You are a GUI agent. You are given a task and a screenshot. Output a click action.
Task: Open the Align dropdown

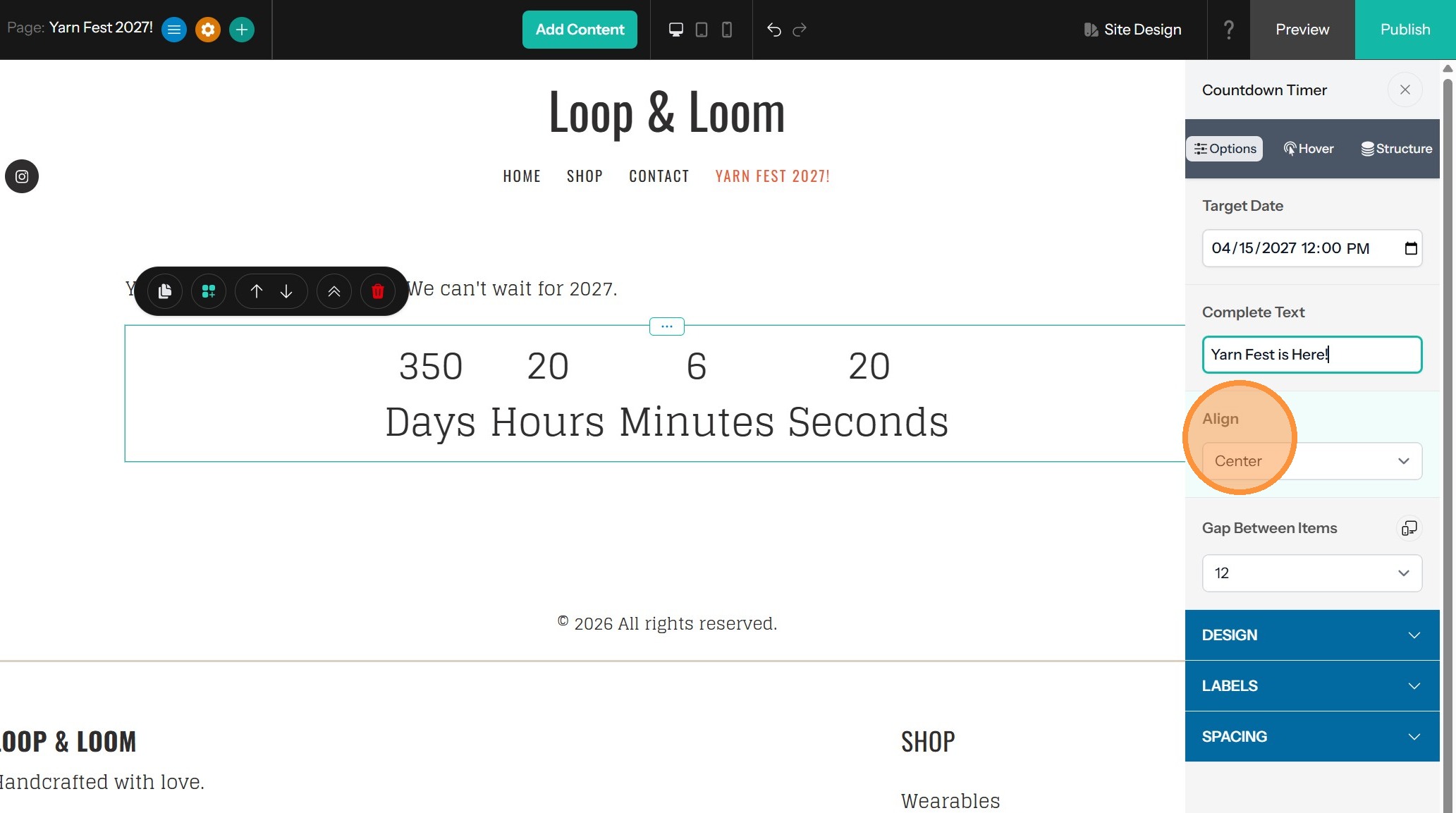tap(1311, 461)
